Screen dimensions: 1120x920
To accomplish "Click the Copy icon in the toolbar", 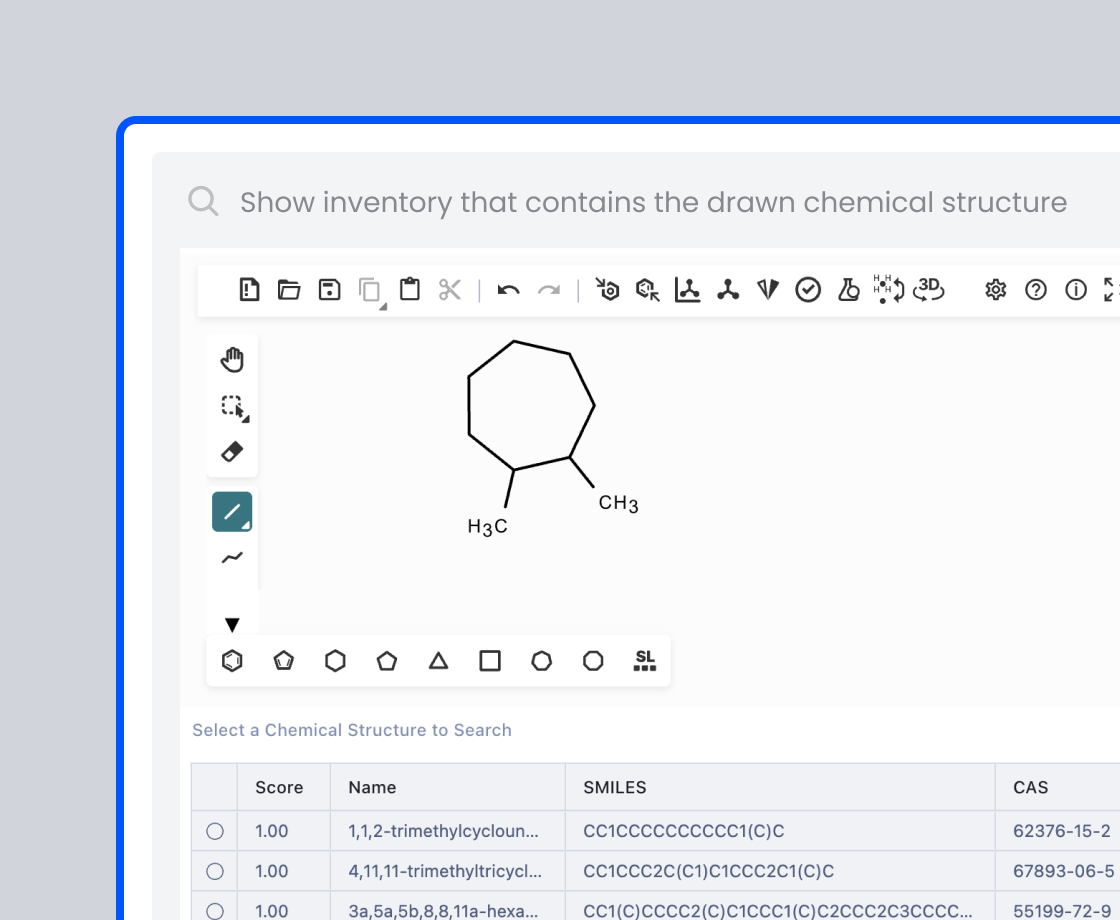I will [x=369, y=289].
